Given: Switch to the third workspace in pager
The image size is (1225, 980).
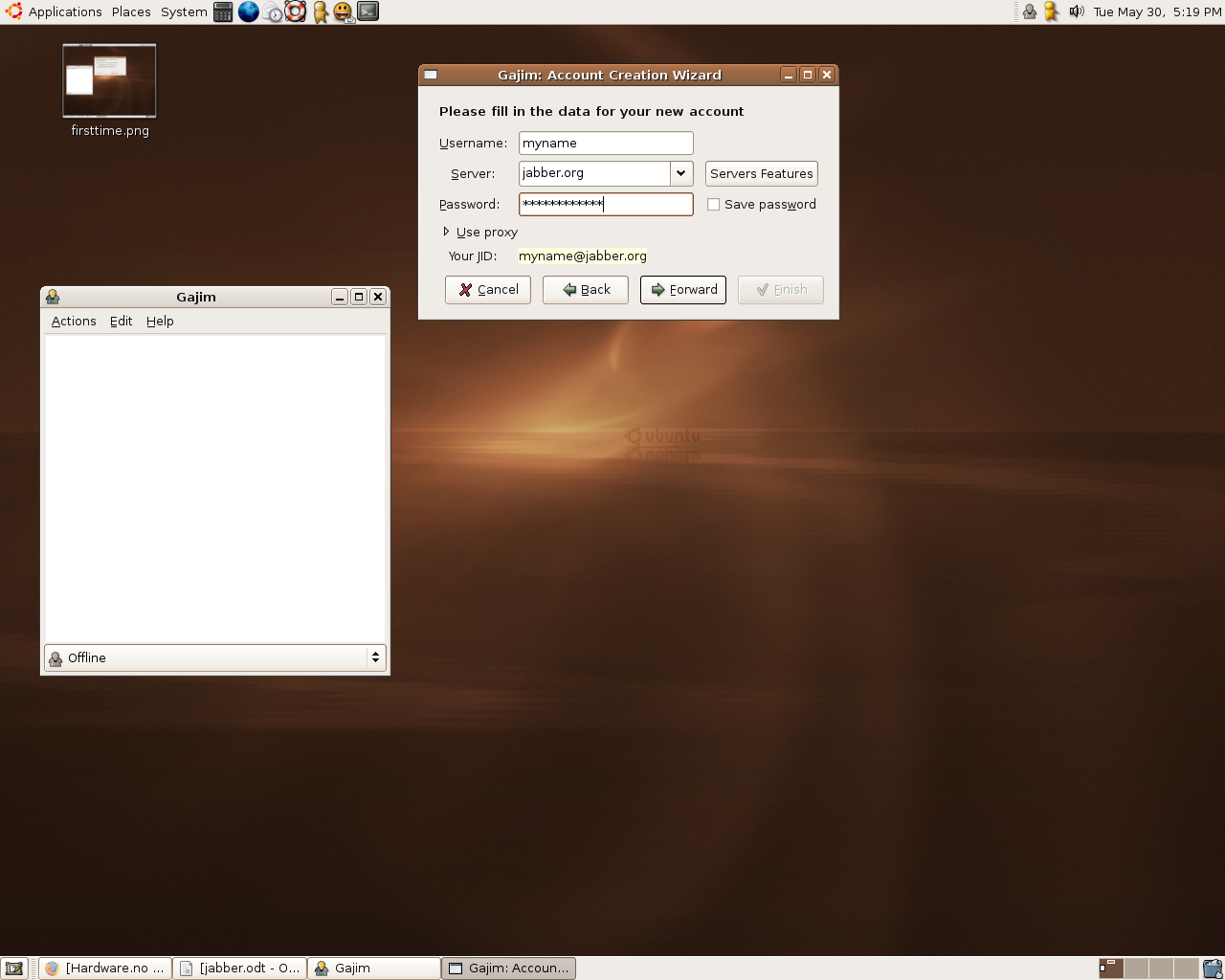Looking at the screenshot, I should [1161, 969].
